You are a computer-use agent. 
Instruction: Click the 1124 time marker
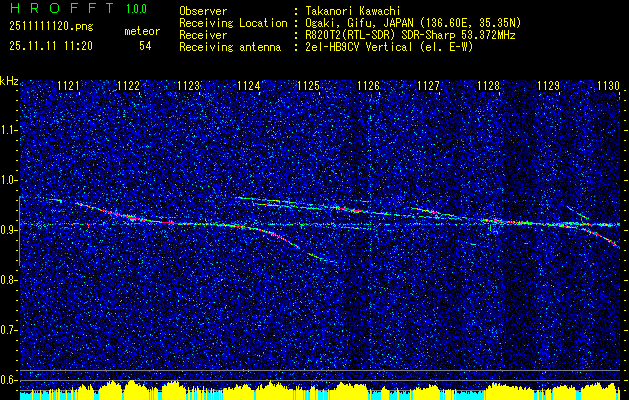click(249, 85)
